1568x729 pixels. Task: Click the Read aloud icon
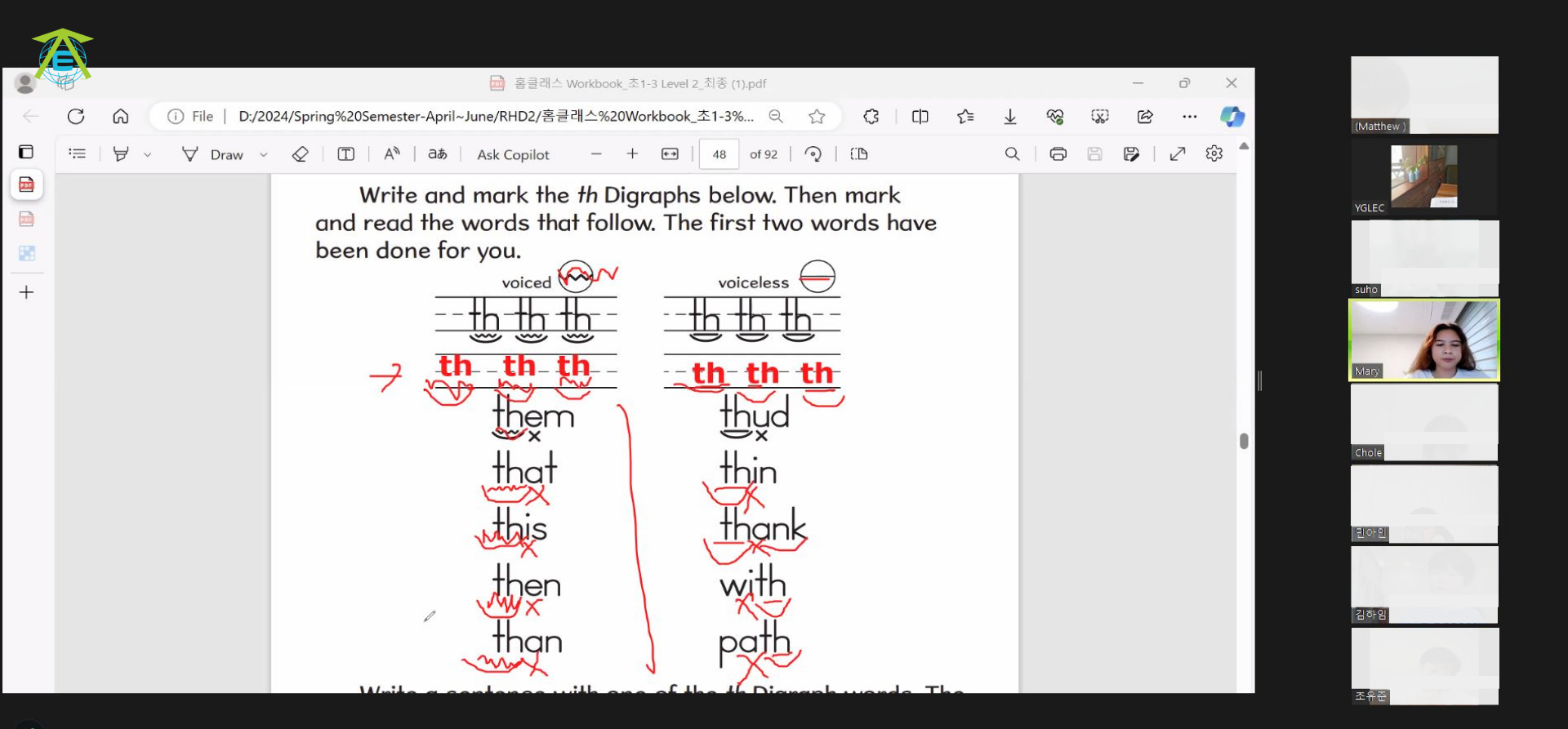click(x=392, y=153)
